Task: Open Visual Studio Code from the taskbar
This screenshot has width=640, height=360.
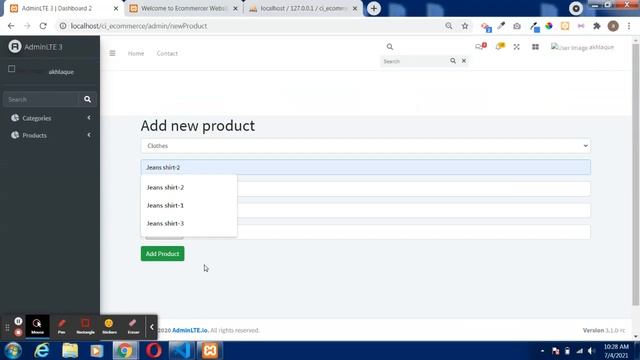Action: [182, 351]
